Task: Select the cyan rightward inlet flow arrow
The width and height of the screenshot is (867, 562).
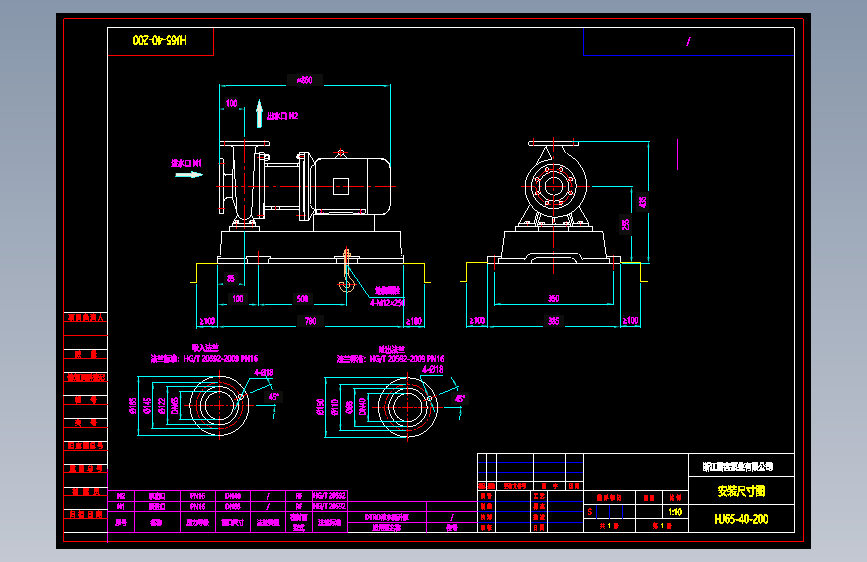Action: [x=189, y=175]
